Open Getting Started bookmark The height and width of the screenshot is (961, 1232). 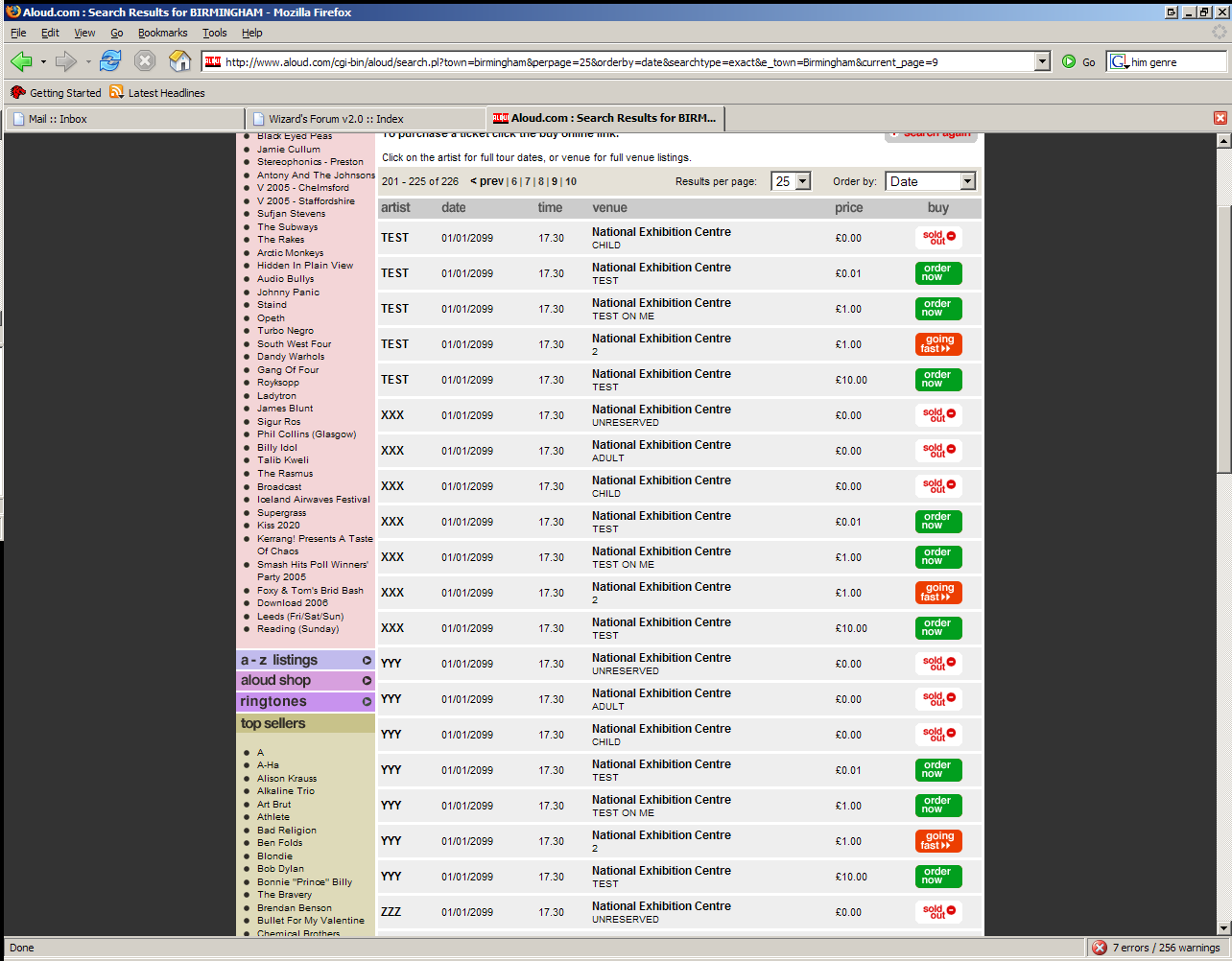pos(56,93)
